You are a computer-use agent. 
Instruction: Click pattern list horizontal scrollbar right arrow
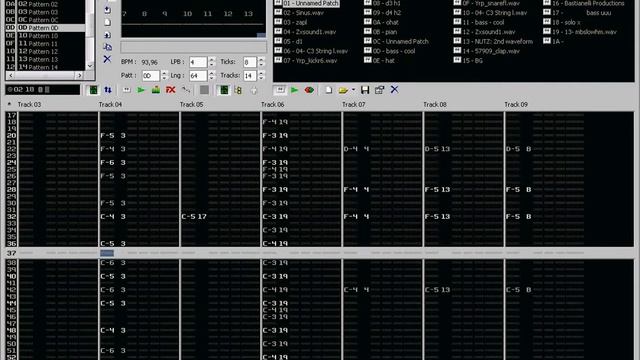(x=80, y=76)
